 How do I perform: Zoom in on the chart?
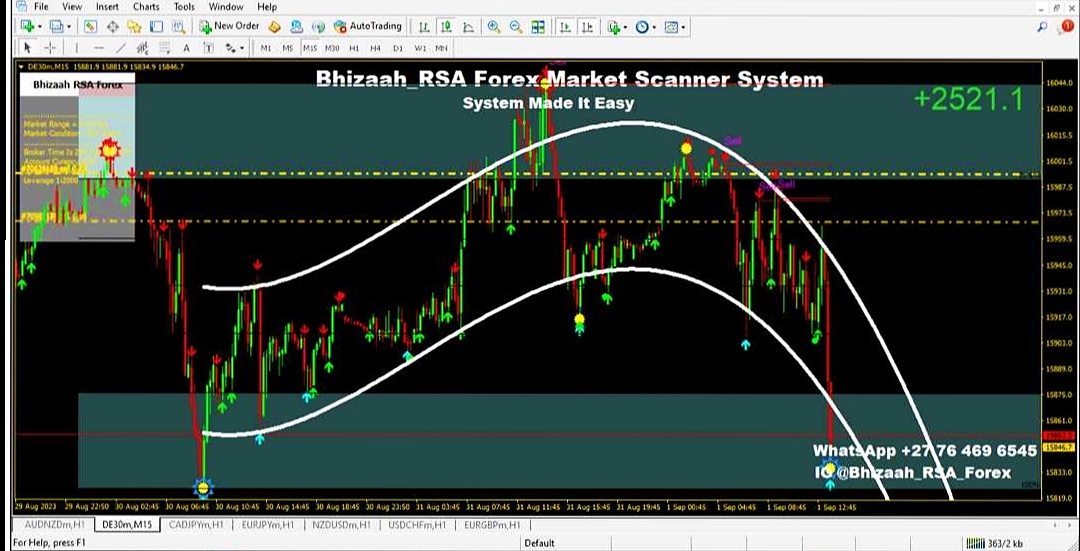pyautogui.click(x=494, y=27)
